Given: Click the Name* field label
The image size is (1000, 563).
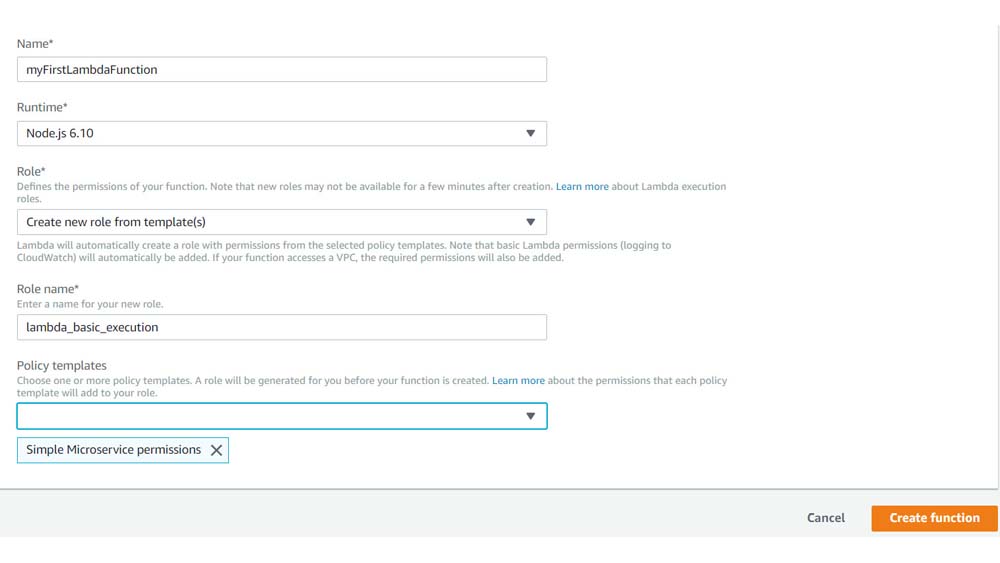Looking at the screenshot, I should pyautogui.click(x=35, y=45).
